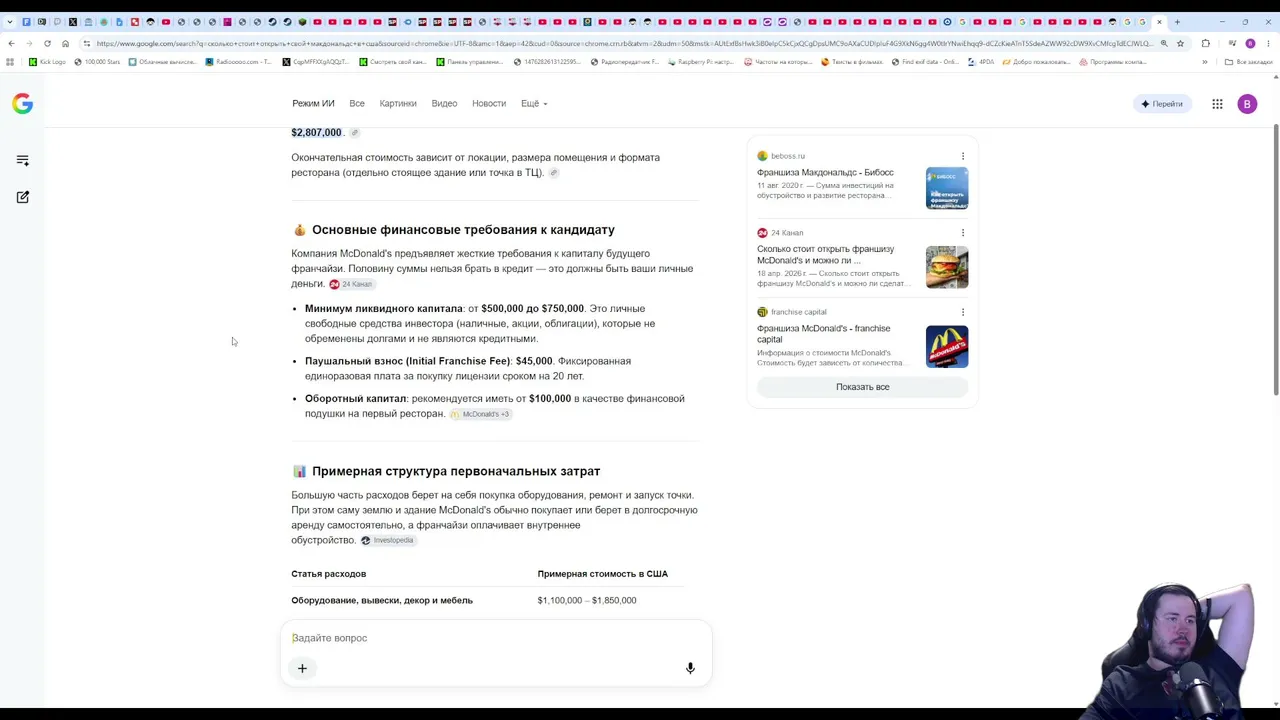The image size is (1280, 720).
Task: Click the $2,807,000 amount text
Action: point(316,133)
